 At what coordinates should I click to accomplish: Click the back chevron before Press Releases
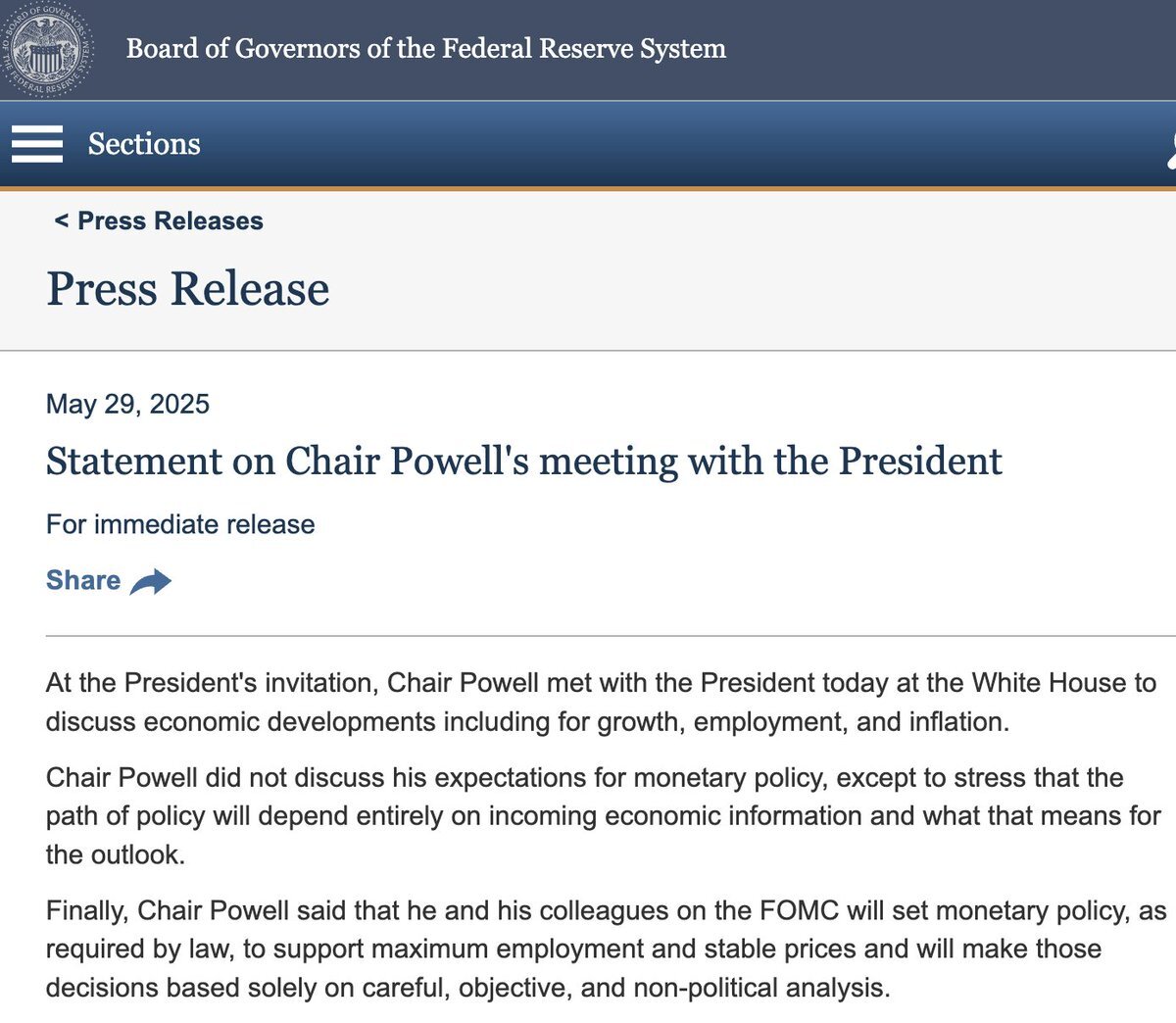pyautogui.click(x=61, y=220)
